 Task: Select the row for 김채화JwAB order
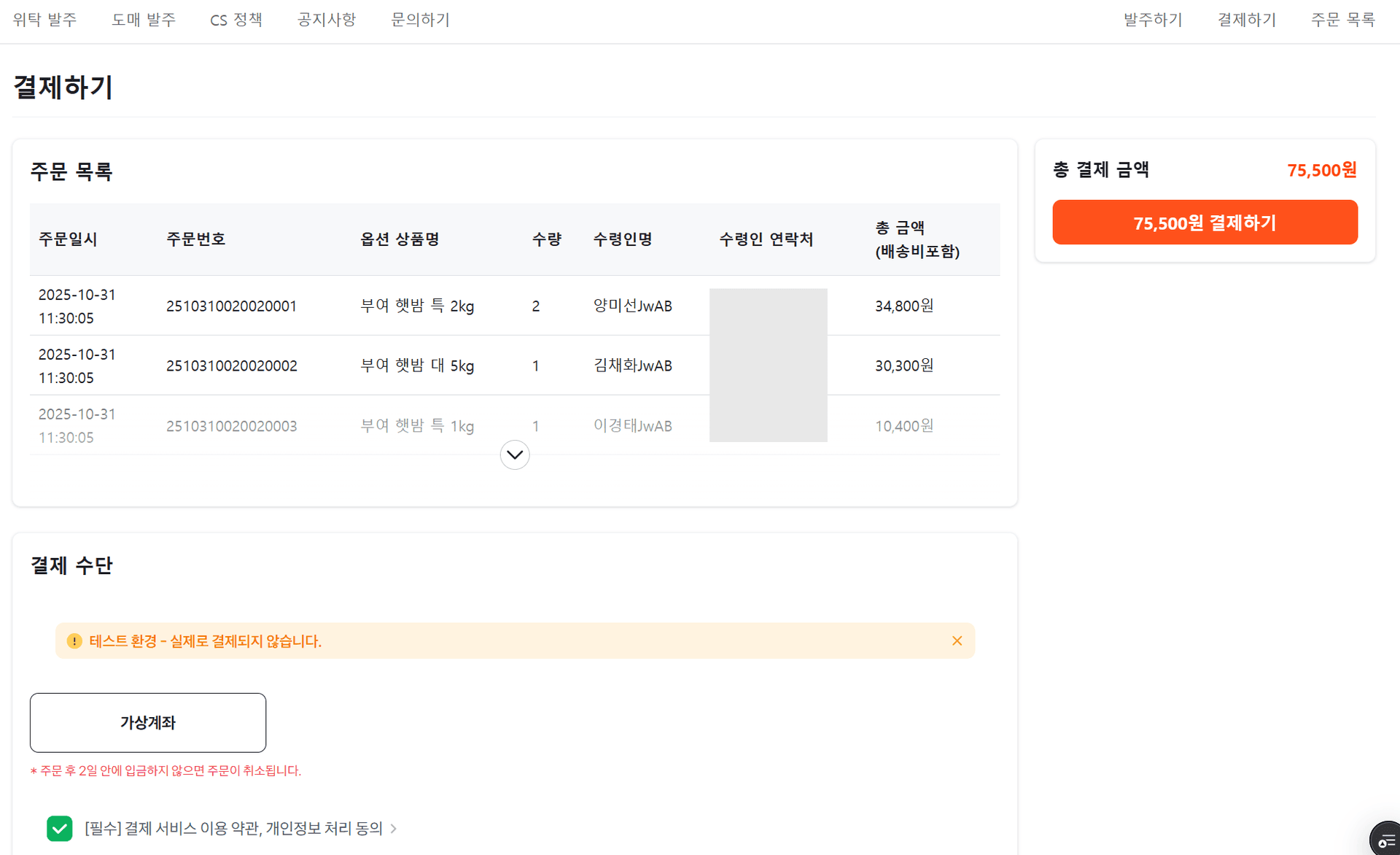(632, 365)
